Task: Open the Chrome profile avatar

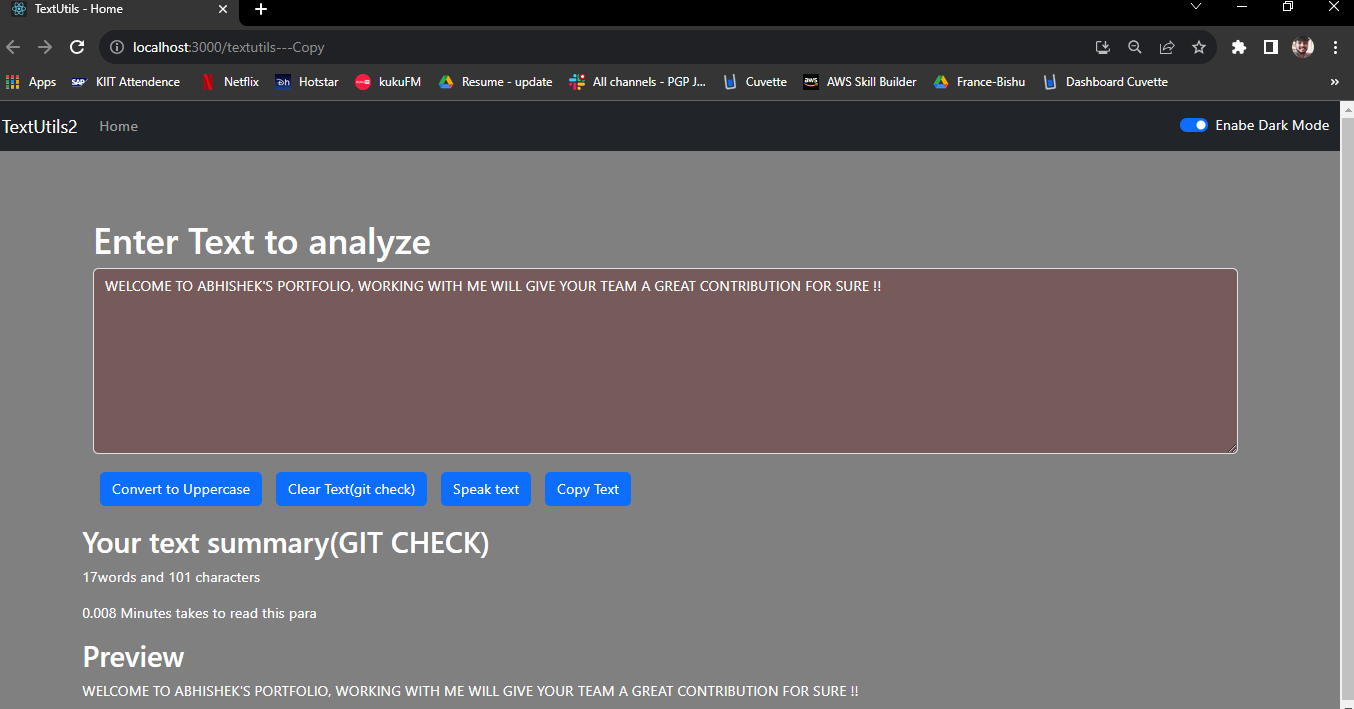Action: [1303, 47]
